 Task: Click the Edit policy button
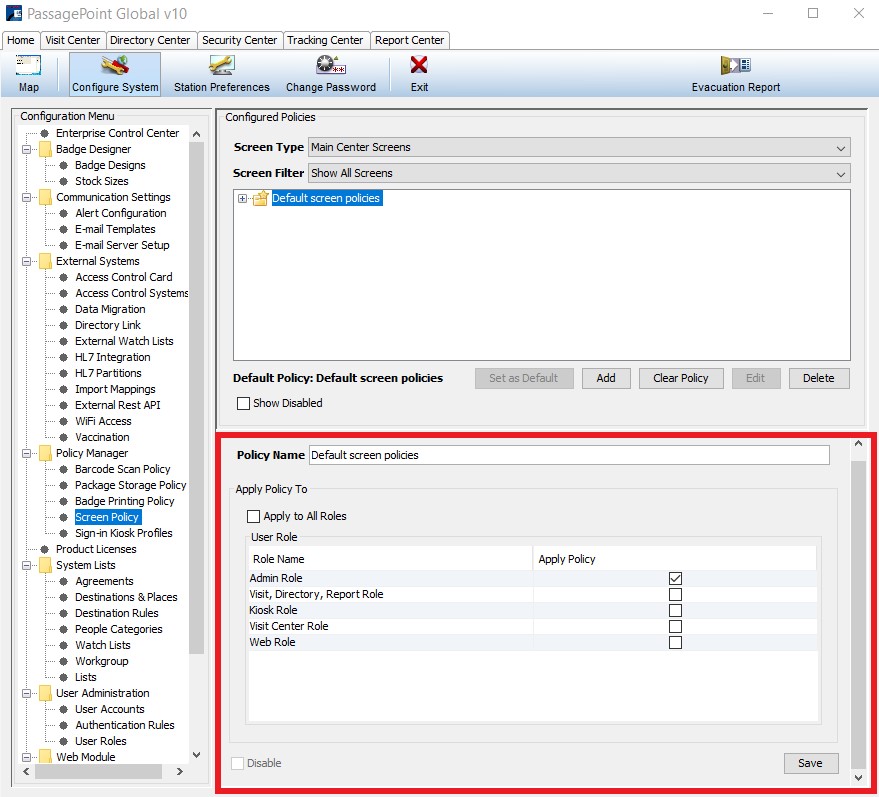coord(755,378)
